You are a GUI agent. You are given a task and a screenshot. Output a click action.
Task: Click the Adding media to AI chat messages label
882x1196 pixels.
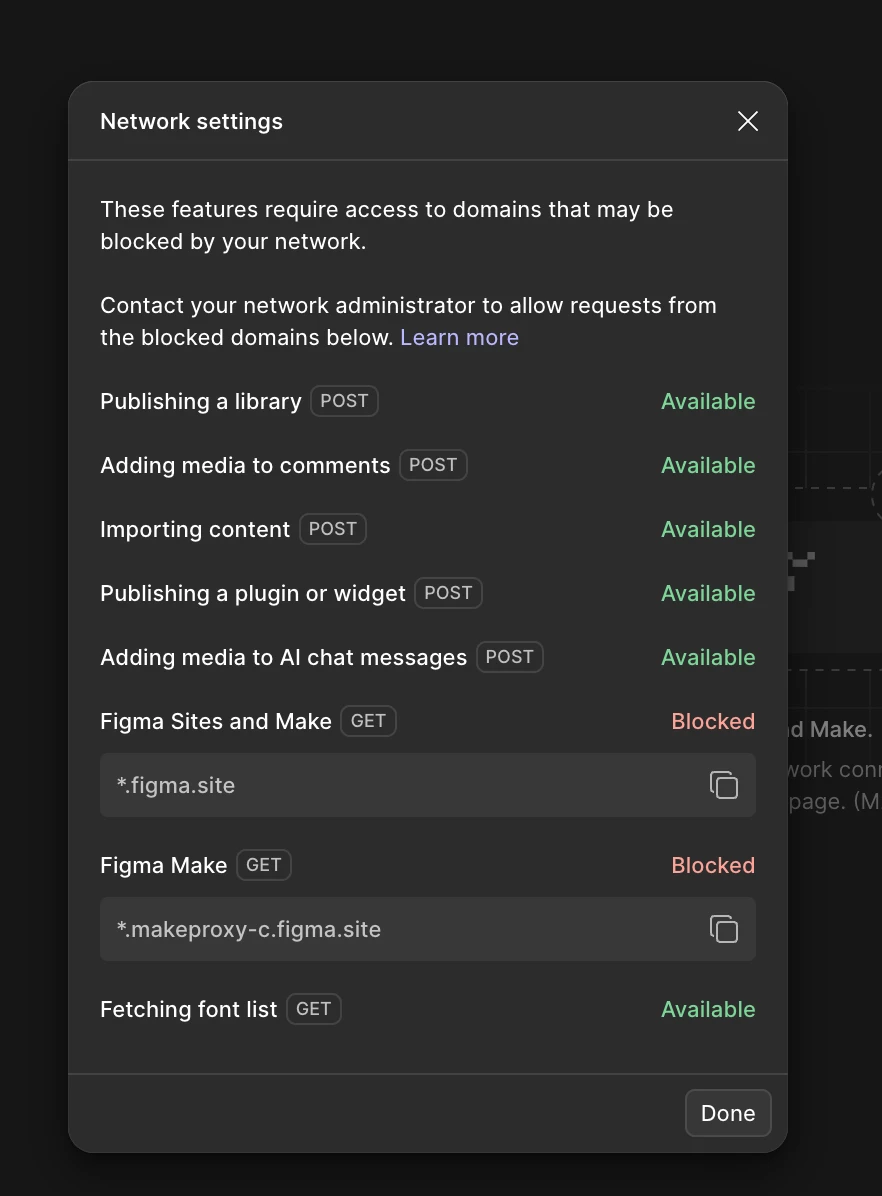click(x=283, y=657)
